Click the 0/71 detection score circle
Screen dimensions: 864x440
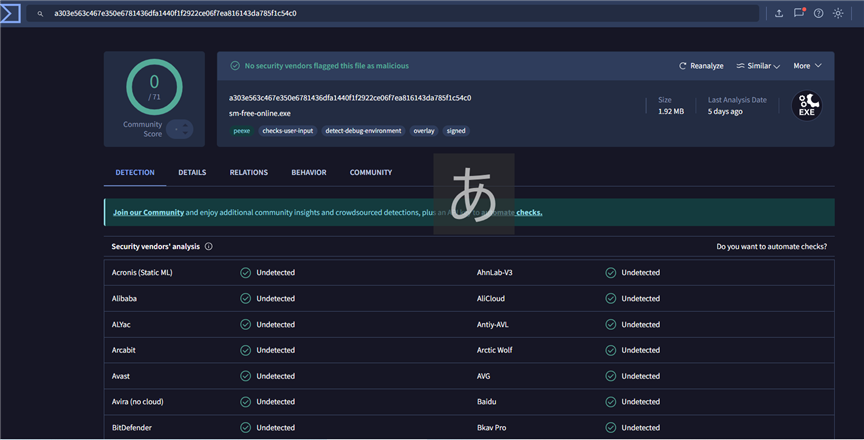154,87
